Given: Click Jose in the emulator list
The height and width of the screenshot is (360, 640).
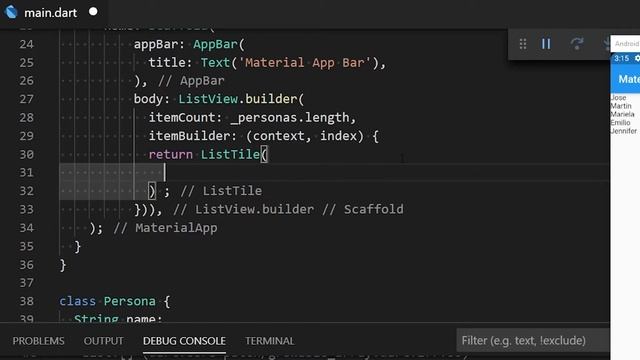Looking at the screenshot, I should [x=618, y=98].
